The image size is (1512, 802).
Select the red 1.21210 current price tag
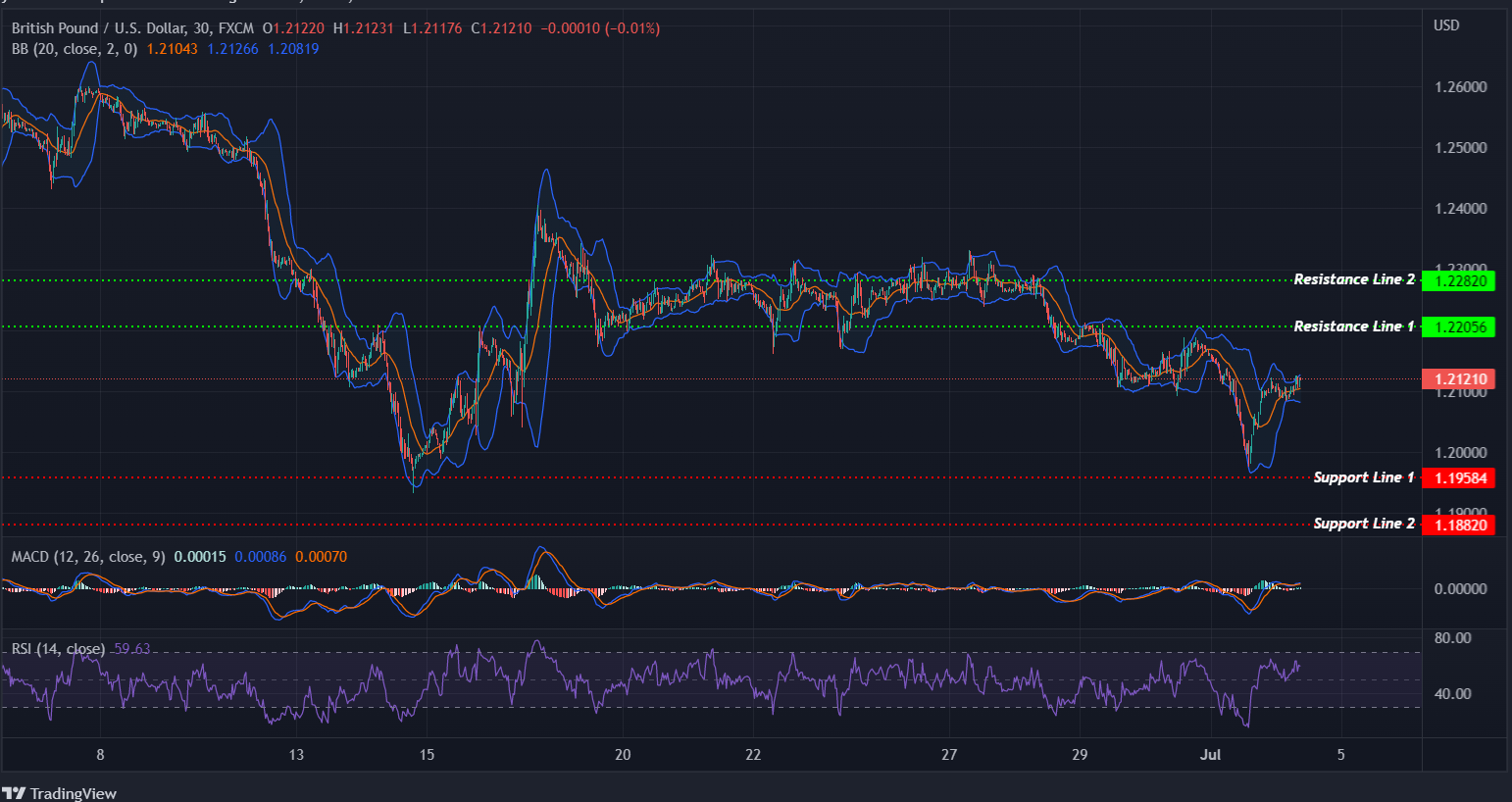(x=1458, y=378)
